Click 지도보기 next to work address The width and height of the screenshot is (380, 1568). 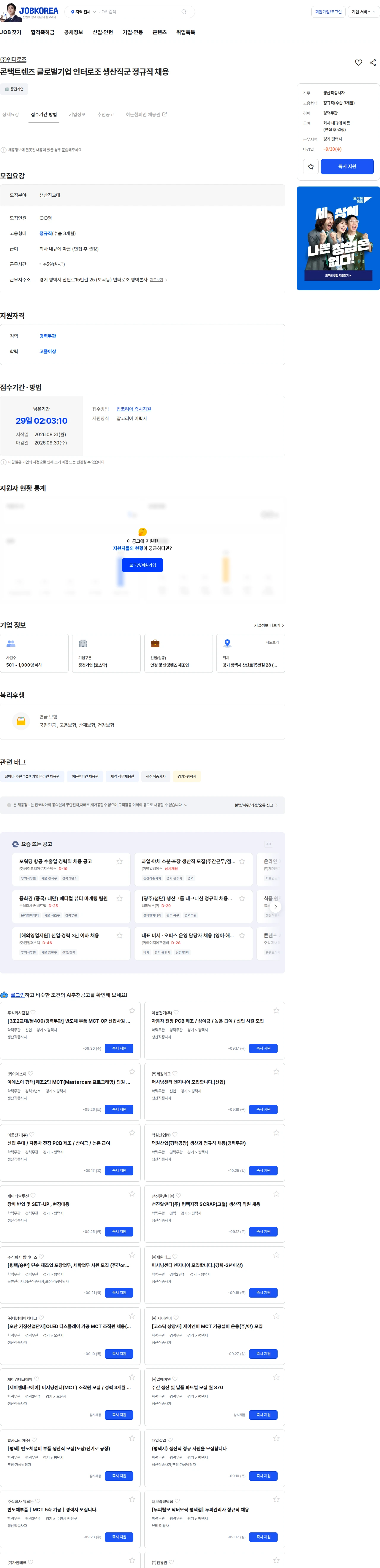(158, 280)
